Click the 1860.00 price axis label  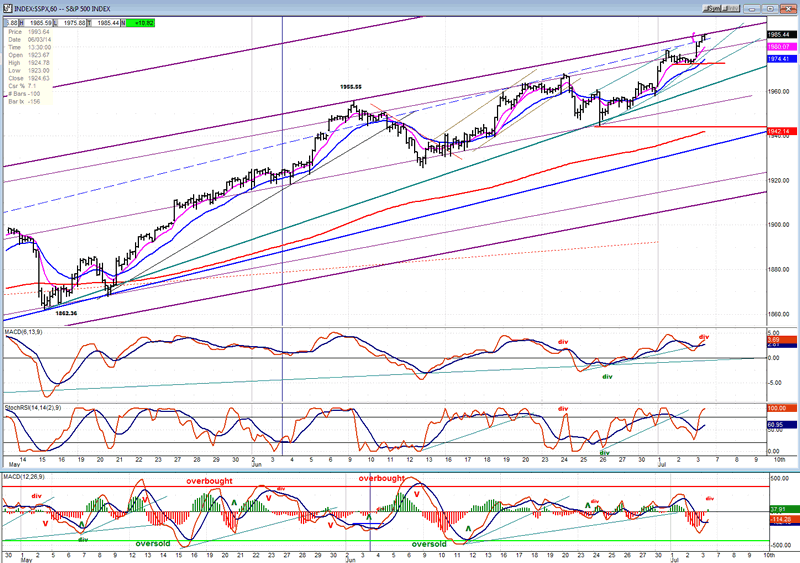pos(779,314)
